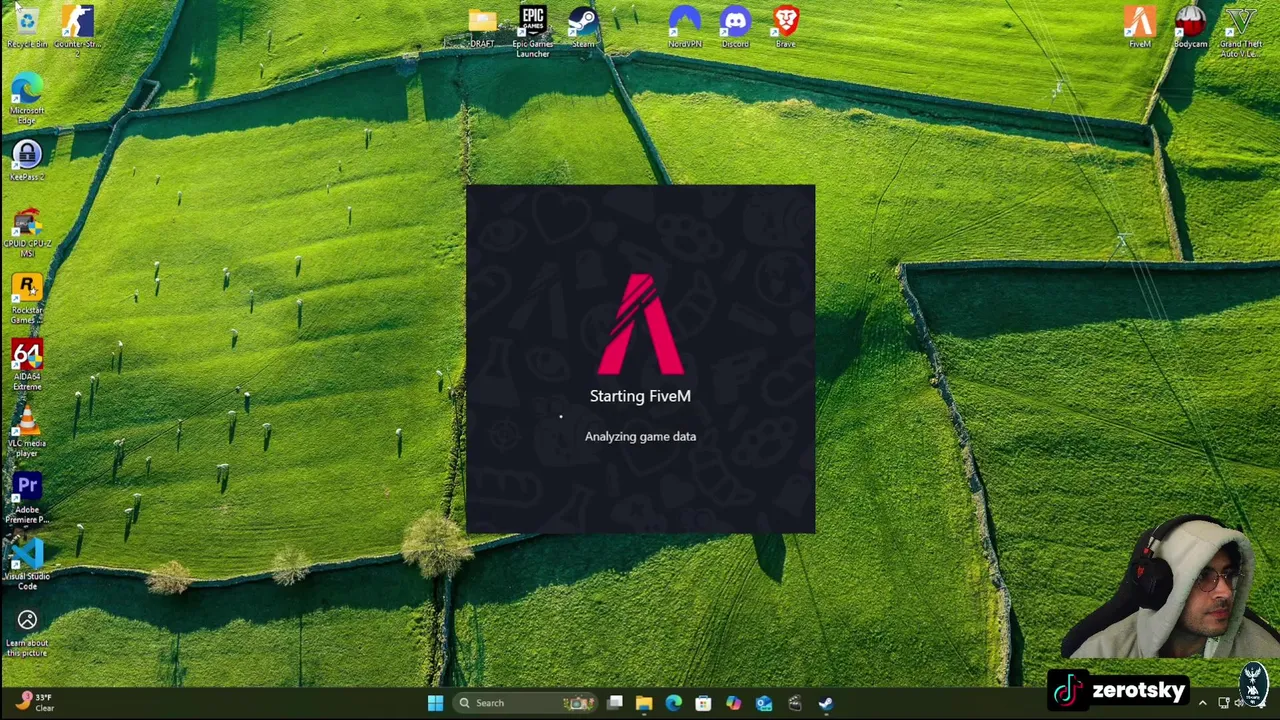
Task: Click the Starting FiveM text
Action: pyautogui.click(x=640, y=396)
